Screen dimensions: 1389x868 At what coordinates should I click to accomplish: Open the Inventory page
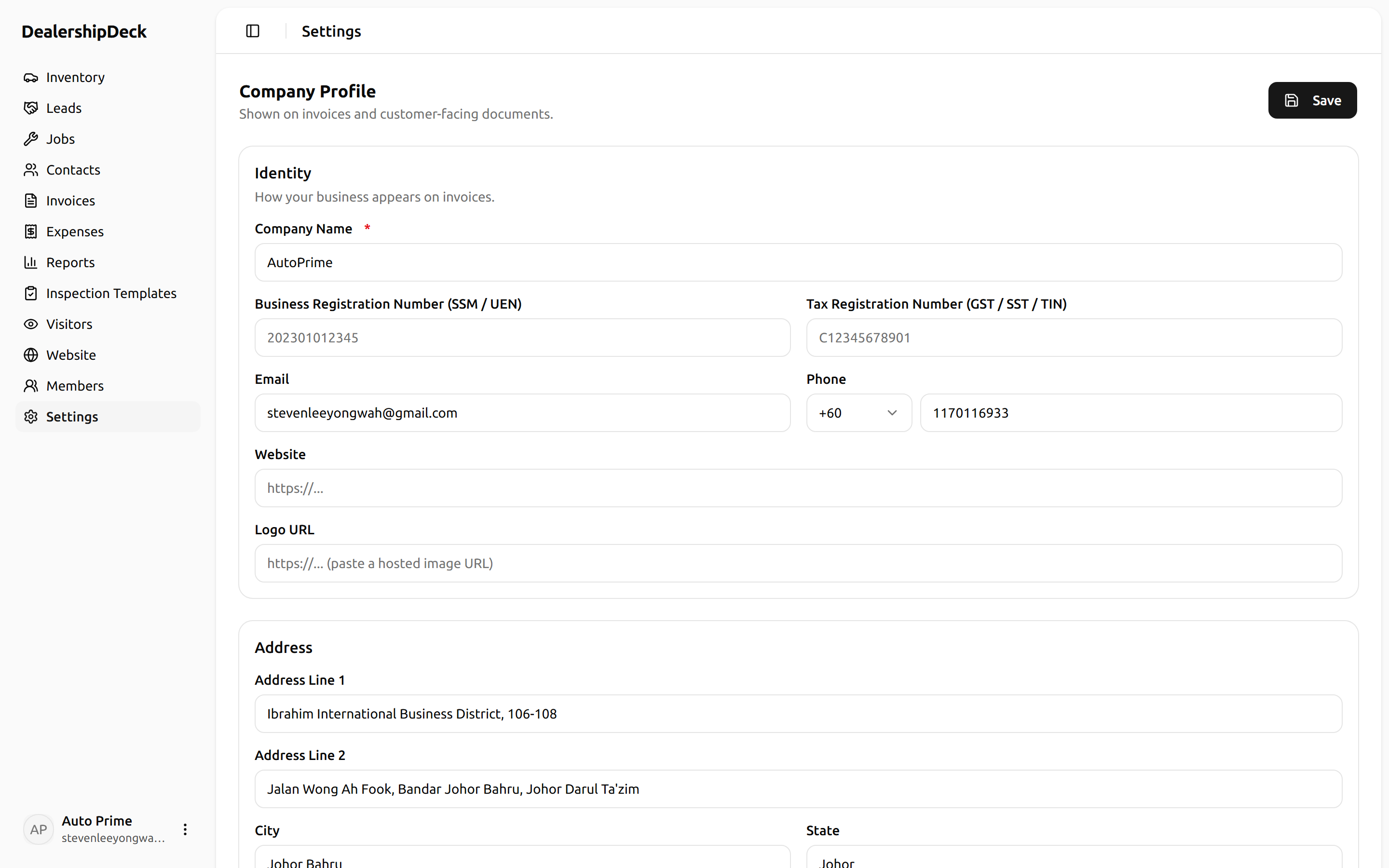tap(108, 78)
